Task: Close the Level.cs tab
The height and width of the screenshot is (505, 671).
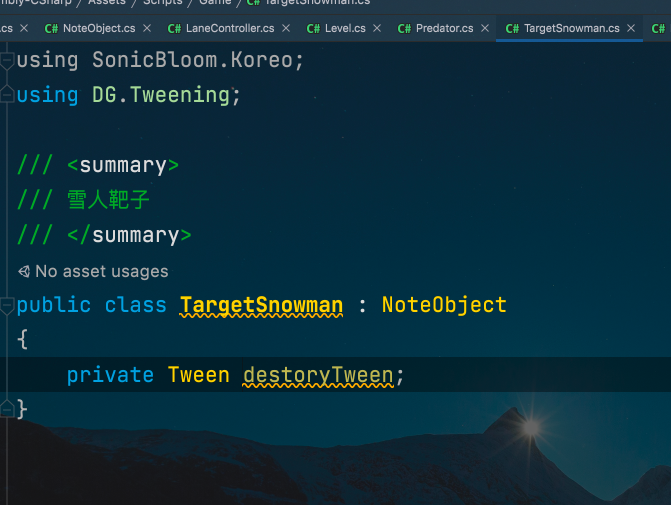Action: [x=377, y=28]
